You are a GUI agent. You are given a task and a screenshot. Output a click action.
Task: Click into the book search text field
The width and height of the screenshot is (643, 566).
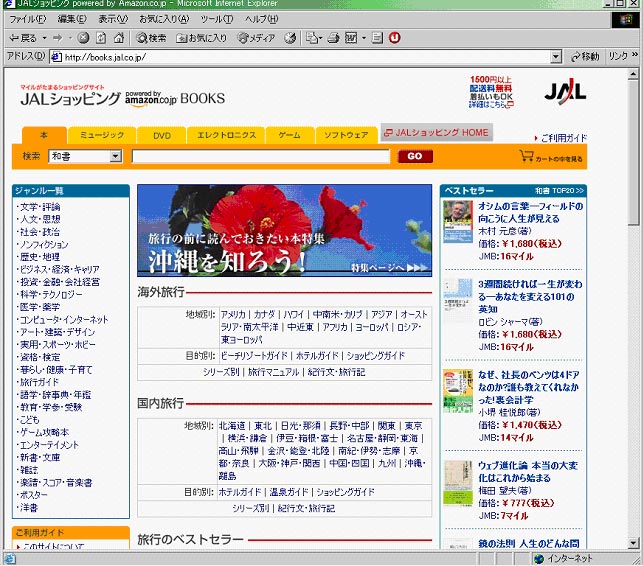point(260,156)
